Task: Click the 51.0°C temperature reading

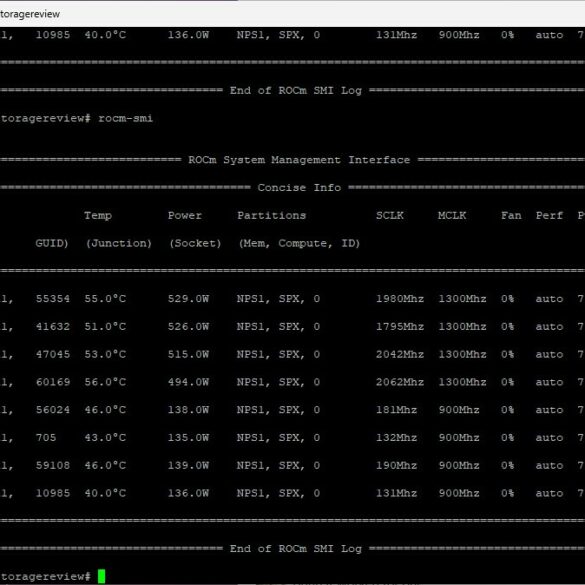Action: point(105,327)
